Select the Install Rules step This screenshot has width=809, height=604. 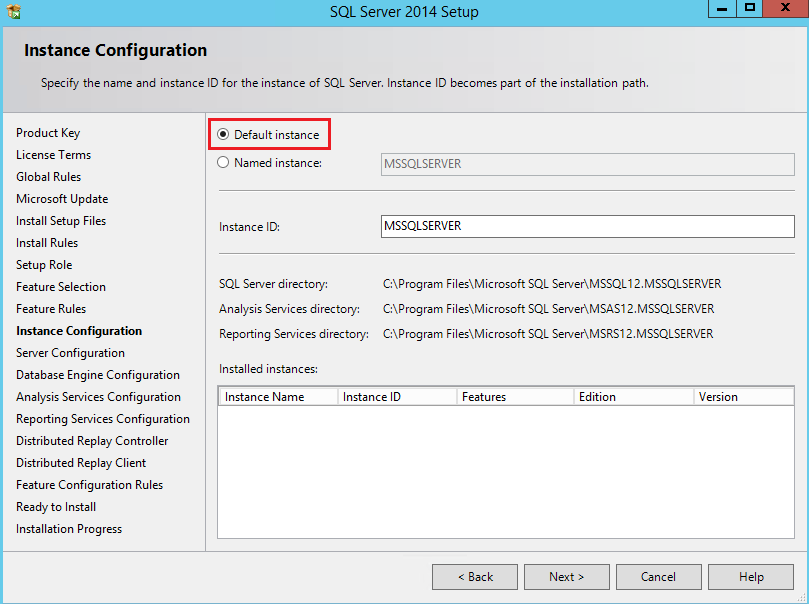(47, 243)
